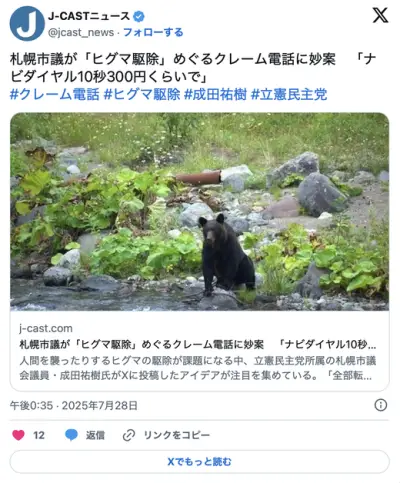Click the pink heart like icon
The image size is (400, 483).
[18, 435]
